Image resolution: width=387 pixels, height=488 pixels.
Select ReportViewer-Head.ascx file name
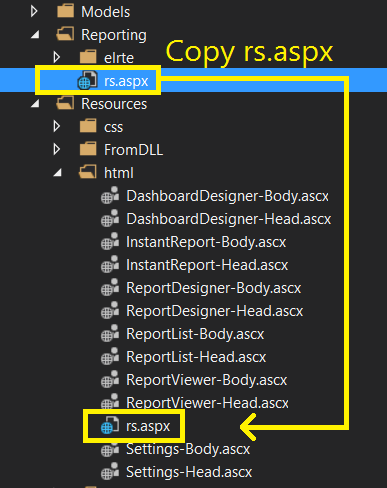tap(207, 403)
